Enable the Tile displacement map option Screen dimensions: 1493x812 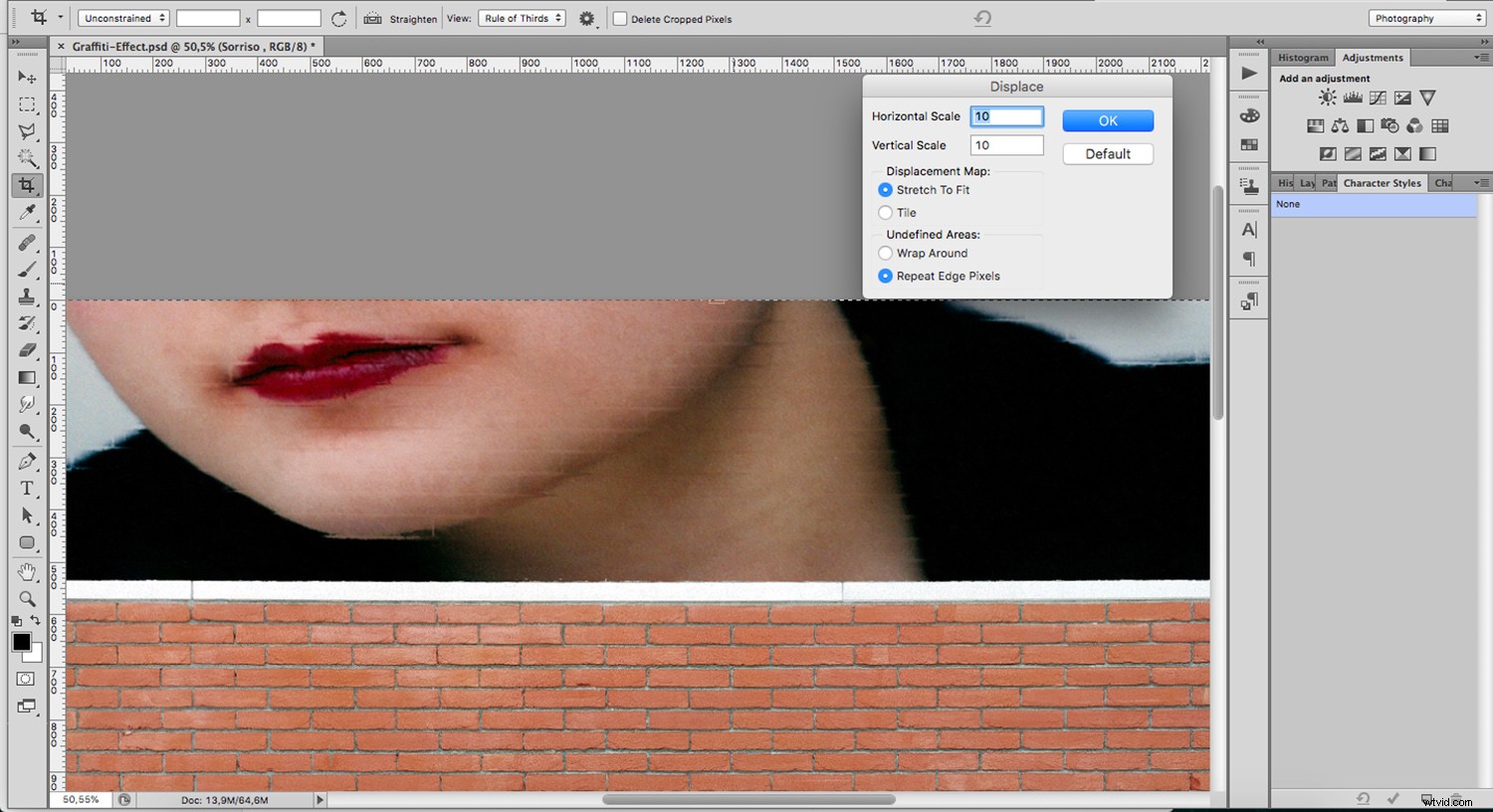click(x=886, y=212)
